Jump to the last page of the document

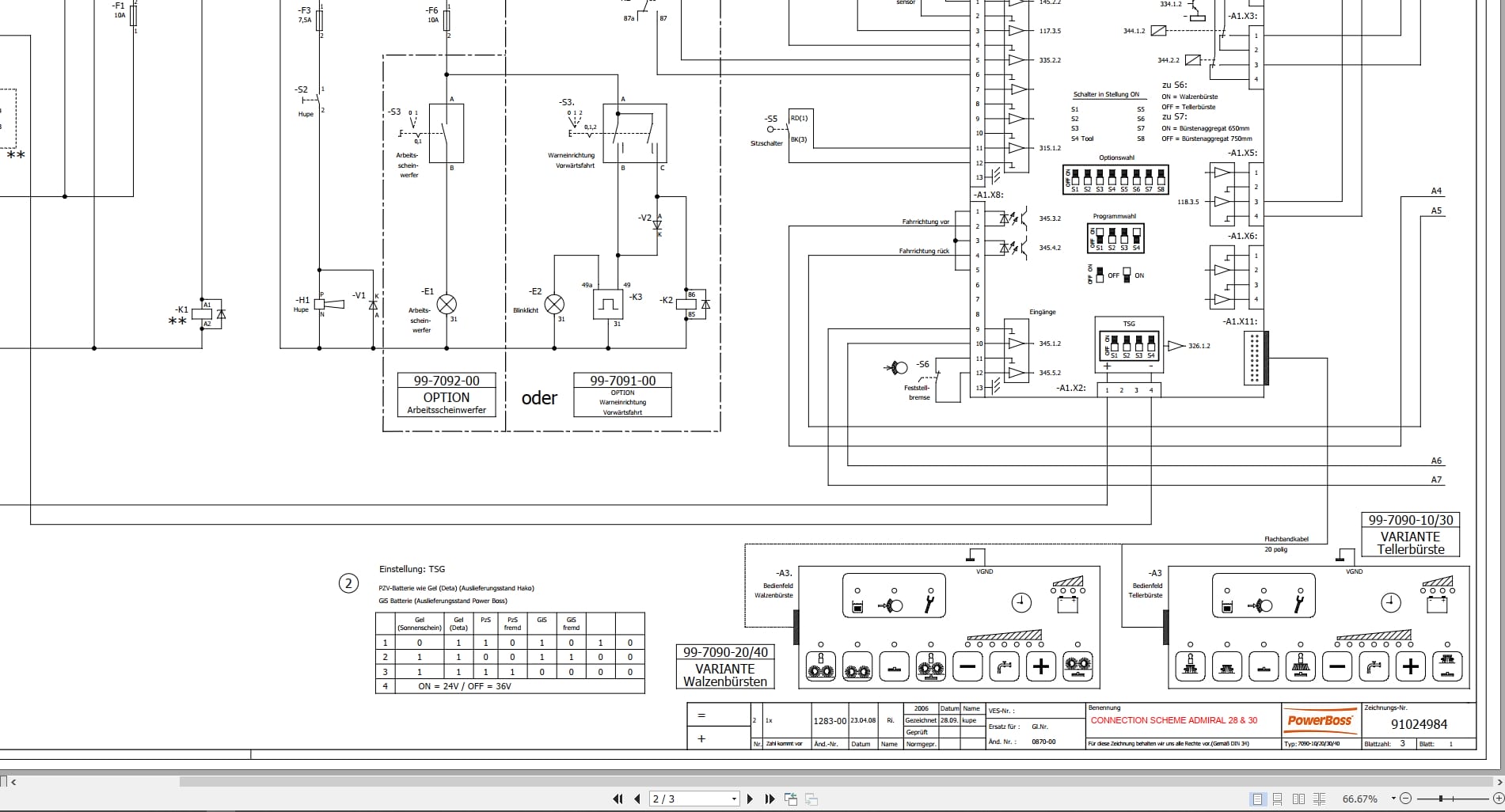769,799
